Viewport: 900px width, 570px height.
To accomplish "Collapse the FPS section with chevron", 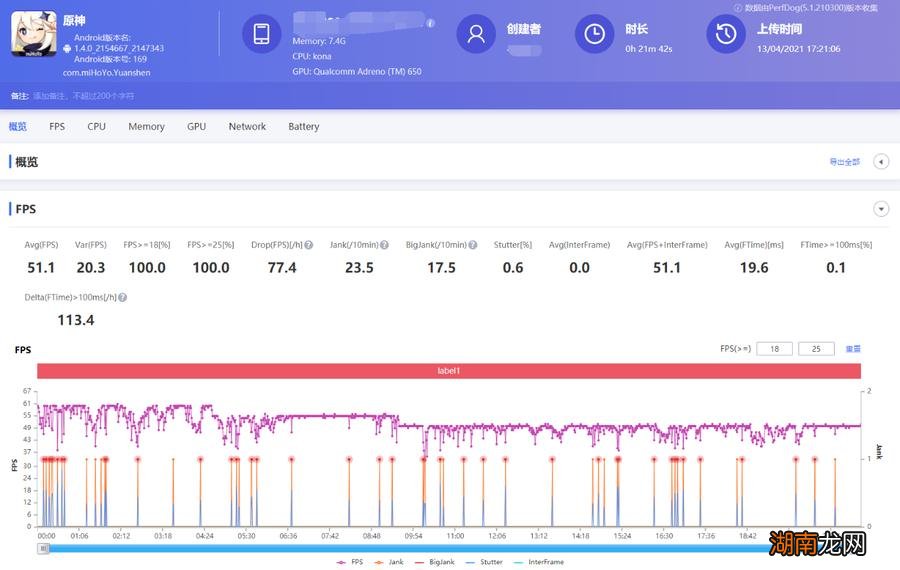I will [881, 209].
